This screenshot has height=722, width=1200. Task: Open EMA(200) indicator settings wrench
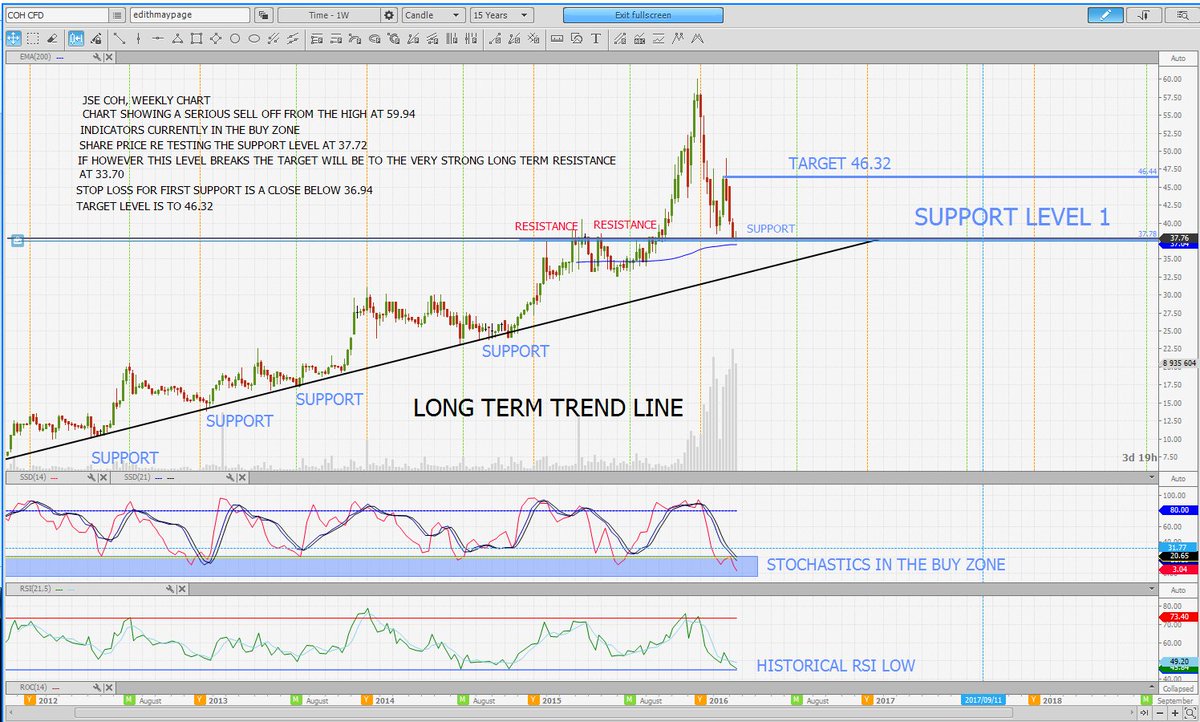pyautogui.click(x=97, y=58)
